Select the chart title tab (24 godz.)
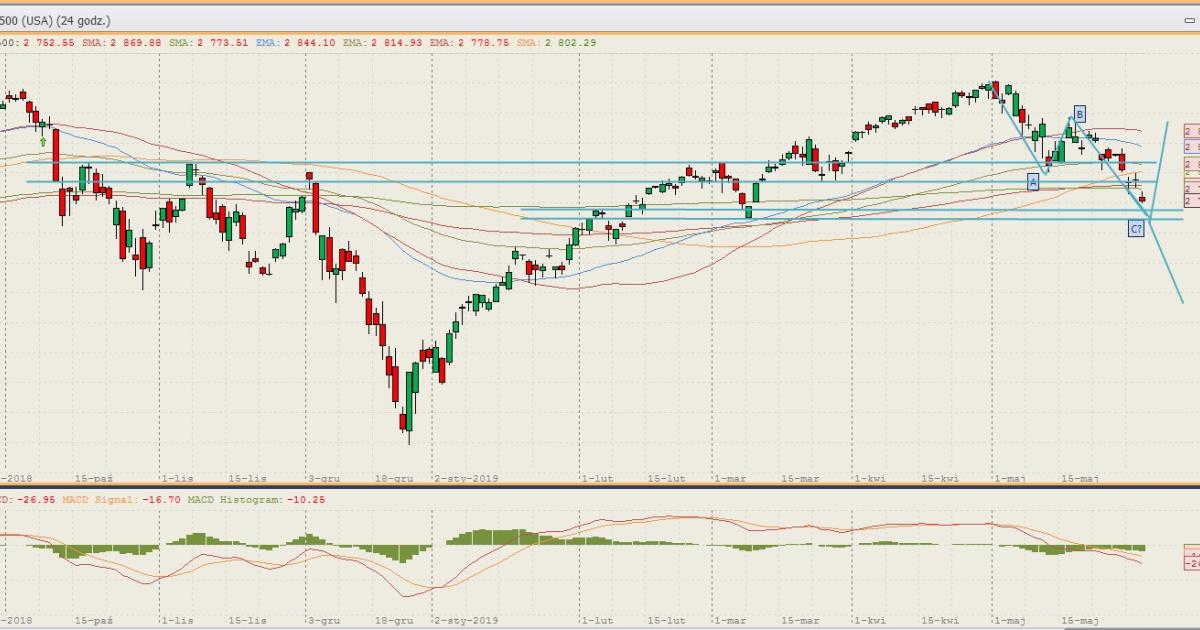Screen dimensions: 1200x630 click(x=56, y=20)
